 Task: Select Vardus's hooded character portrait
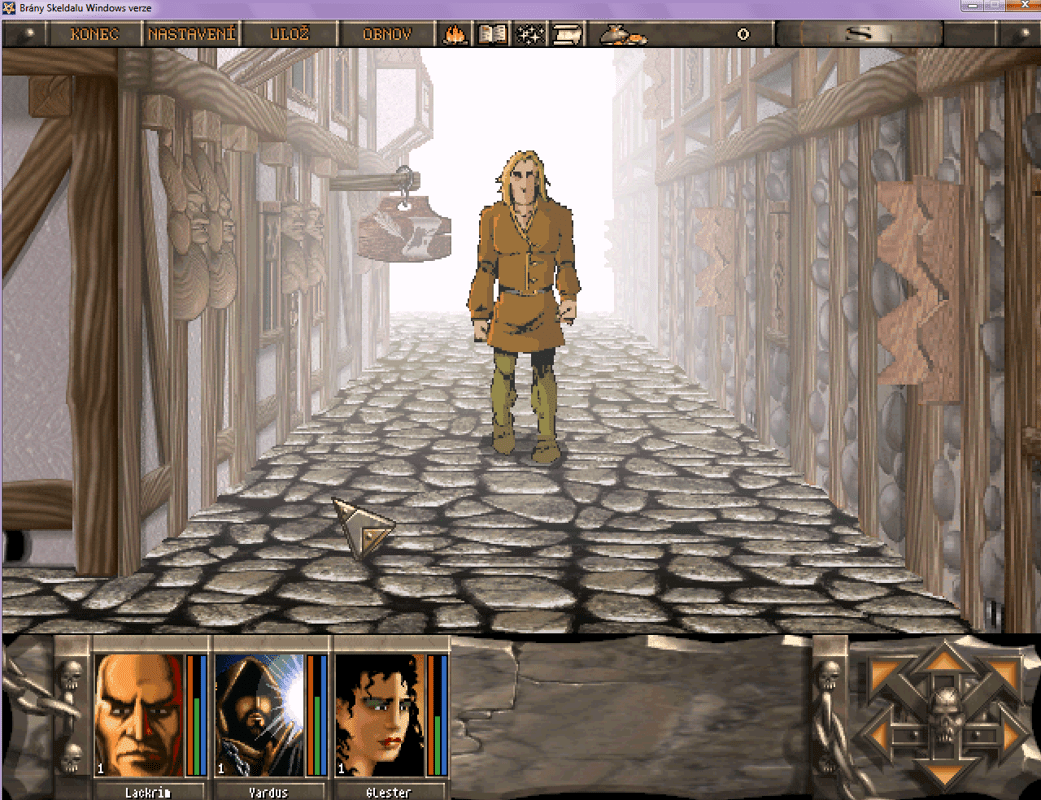coord(260,714)
